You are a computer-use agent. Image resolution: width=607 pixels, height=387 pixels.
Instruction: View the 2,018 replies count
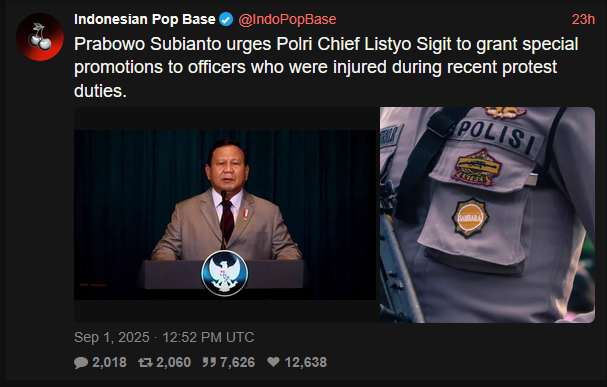[109, 363]
